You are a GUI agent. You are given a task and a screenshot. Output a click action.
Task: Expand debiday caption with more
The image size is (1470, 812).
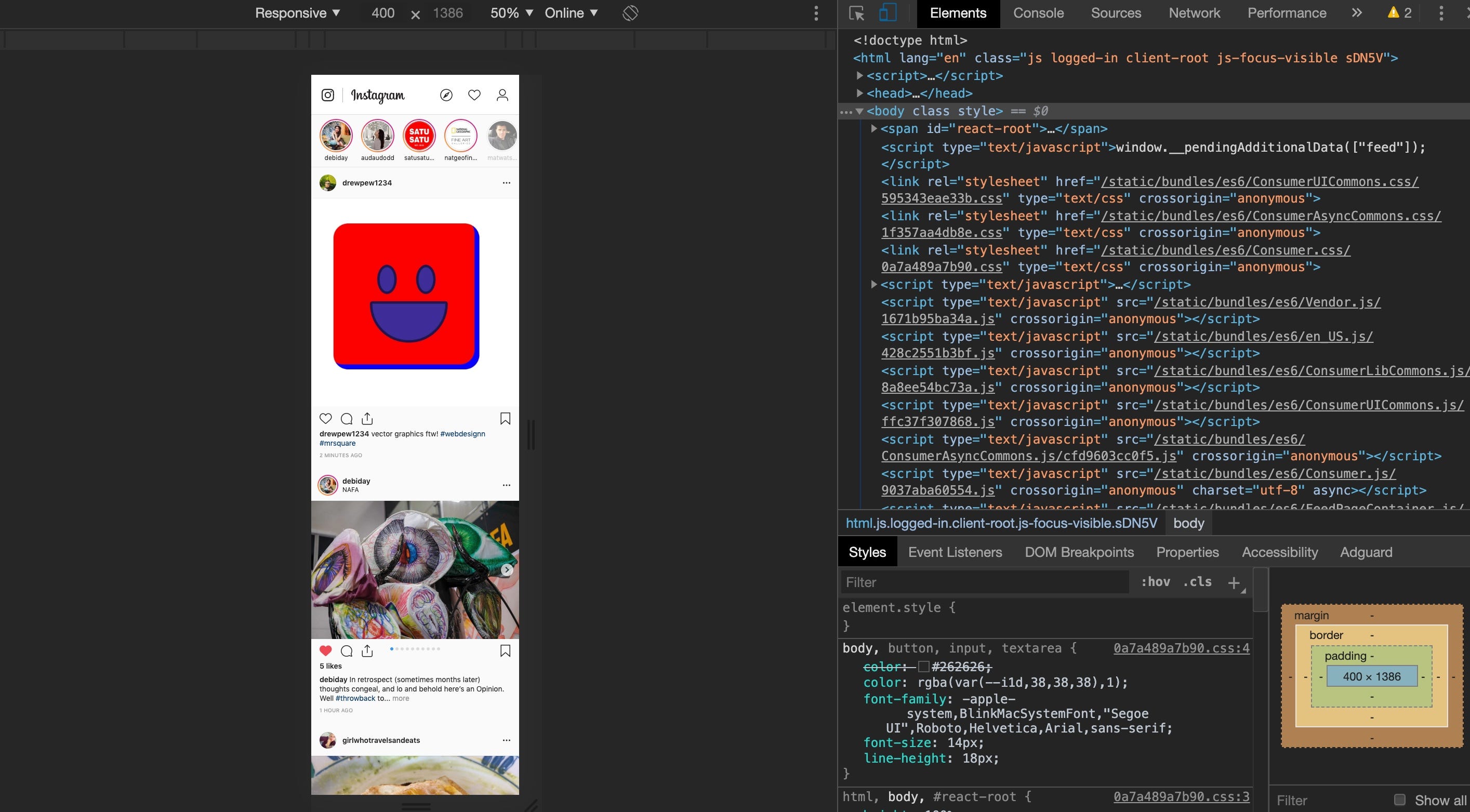point(401,698)
